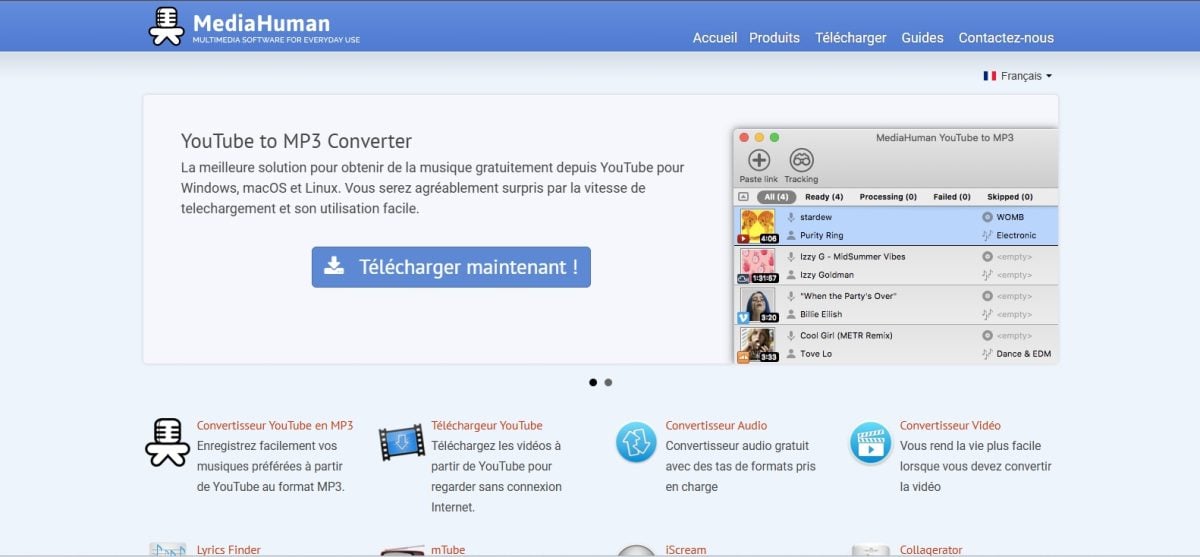Click the album disc icon in Billie Eilish row
The width and height of the screenshot is (1200, 557).
pyautogui.click(x=987, y=296)
